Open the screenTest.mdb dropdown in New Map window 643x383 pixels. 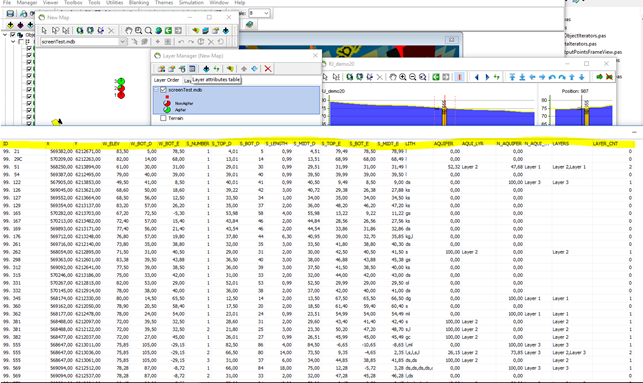122,41
